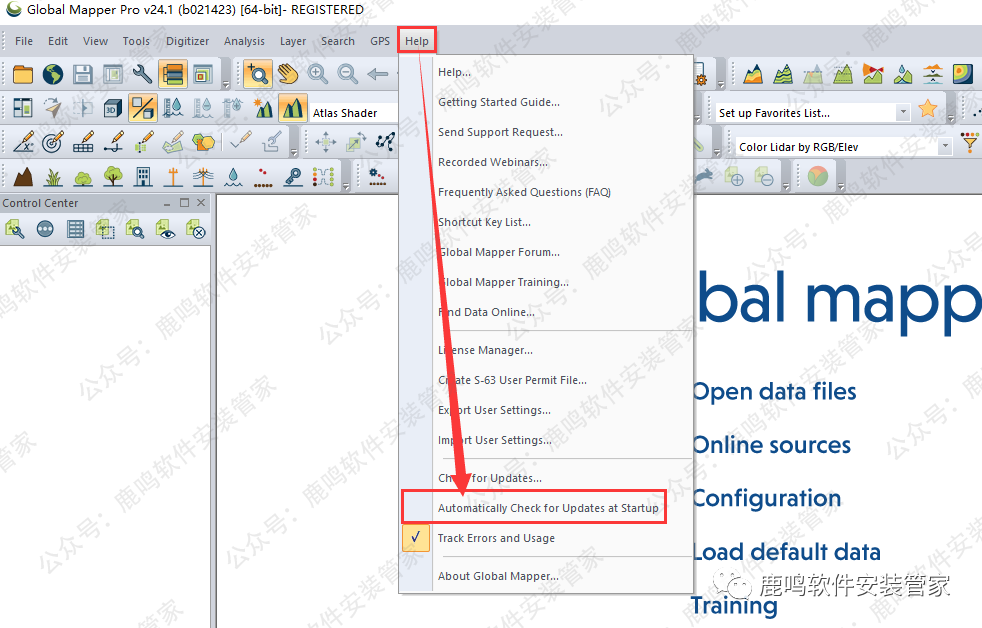Close the Control Center panel
The image size is (982, 628).
coord(201,203)
